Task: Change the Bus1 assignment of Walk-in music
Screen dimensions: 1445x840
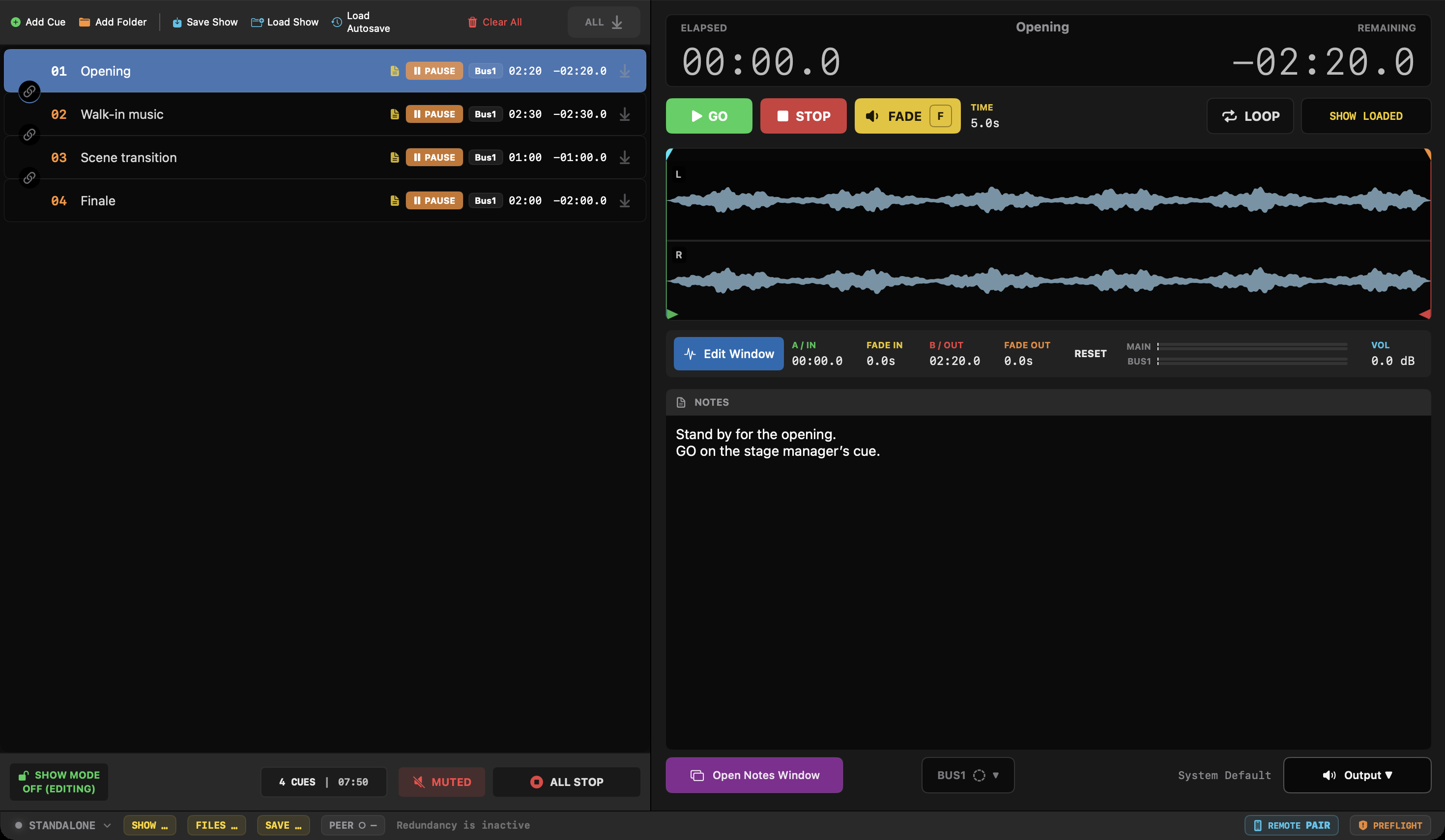Action: tap(485, 114)
